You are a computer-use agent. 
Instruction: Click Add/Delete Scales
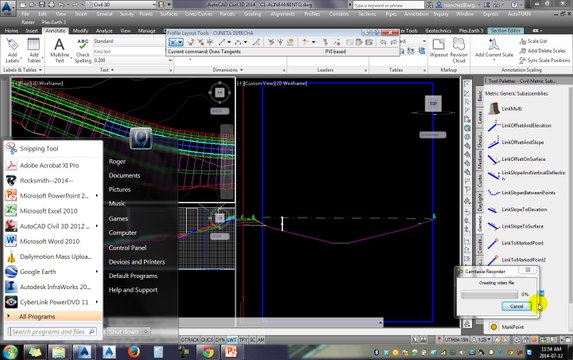pyautogui.click(x=542, y=51)
